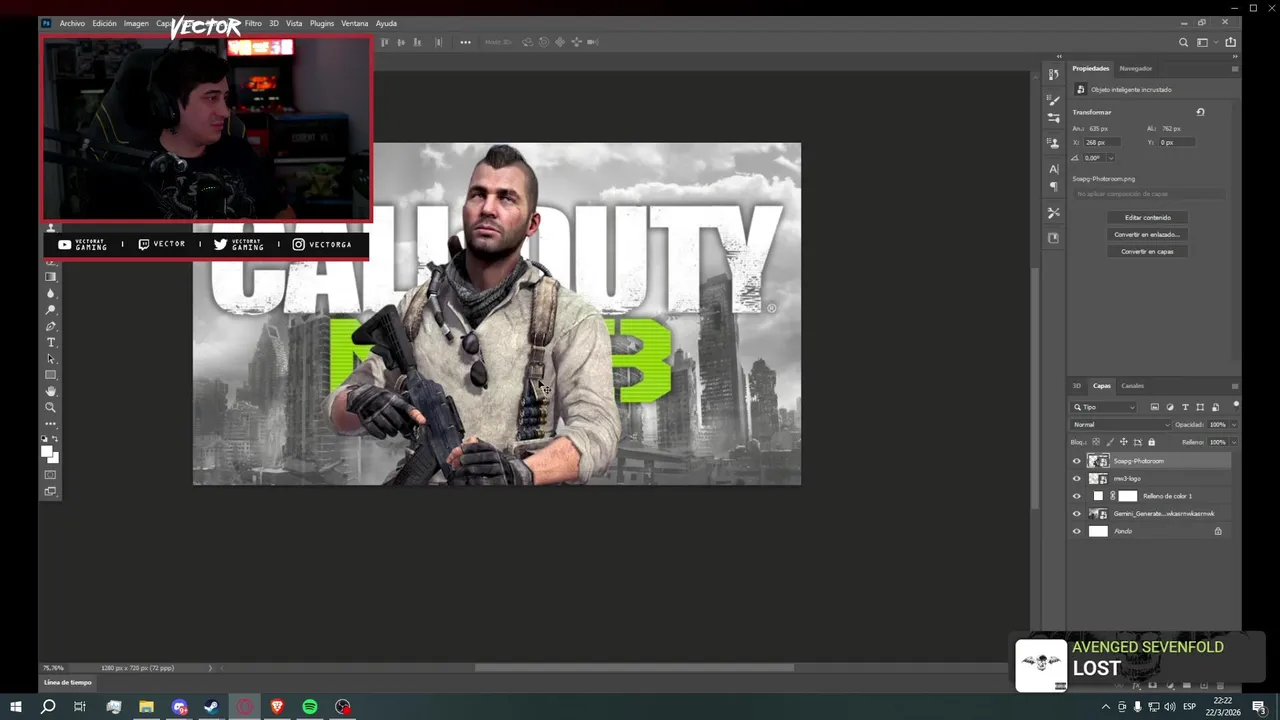Open the Normal blend mode dropdown
The height and width of the screenshot is (720, 1280).
1120,425
